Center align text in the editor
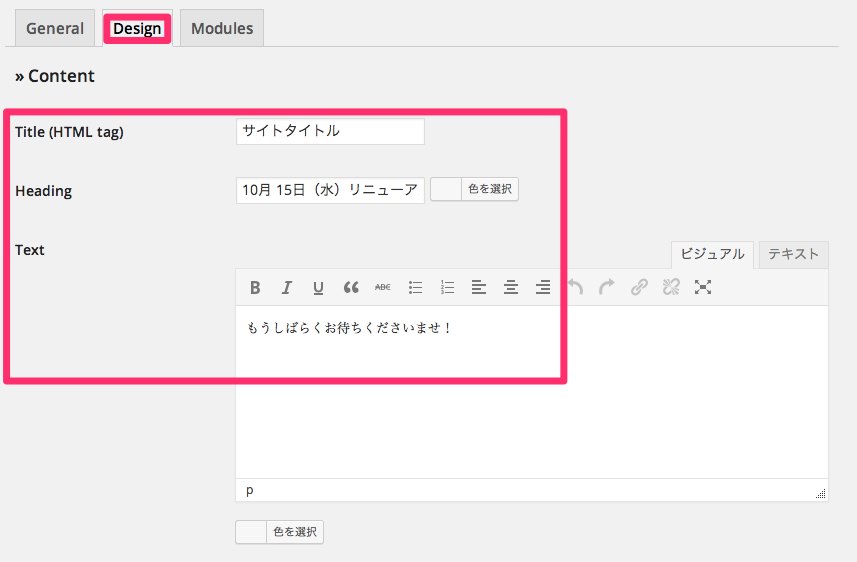The height and width of the screenshot is (562, 857). tap(511, 288)
